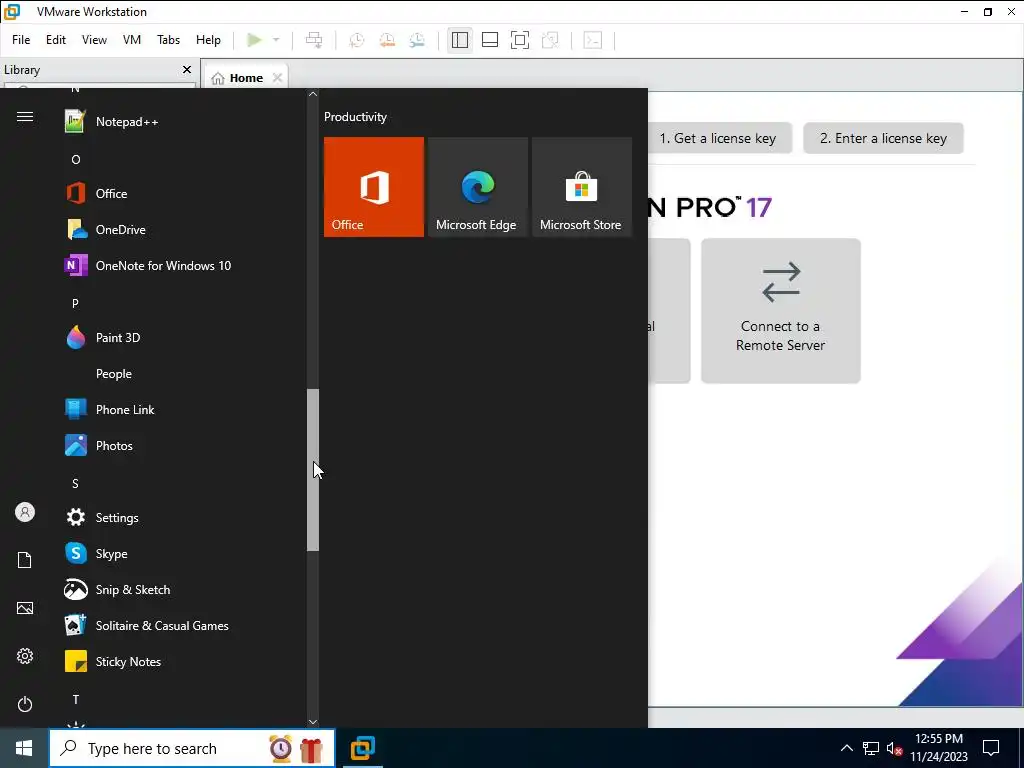Click the Get a license key button
This screenshot has height=768, width=1024.
718,138
